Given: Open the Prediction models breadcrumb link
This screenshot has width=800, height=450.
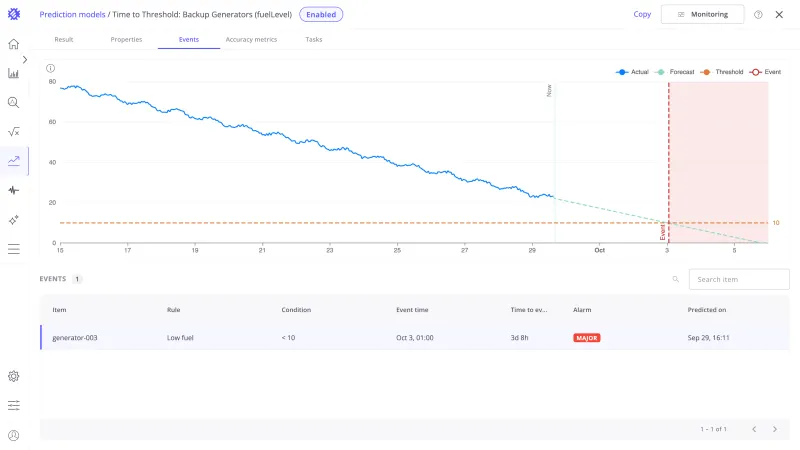Looking at the screenshot, I should 72,14.
